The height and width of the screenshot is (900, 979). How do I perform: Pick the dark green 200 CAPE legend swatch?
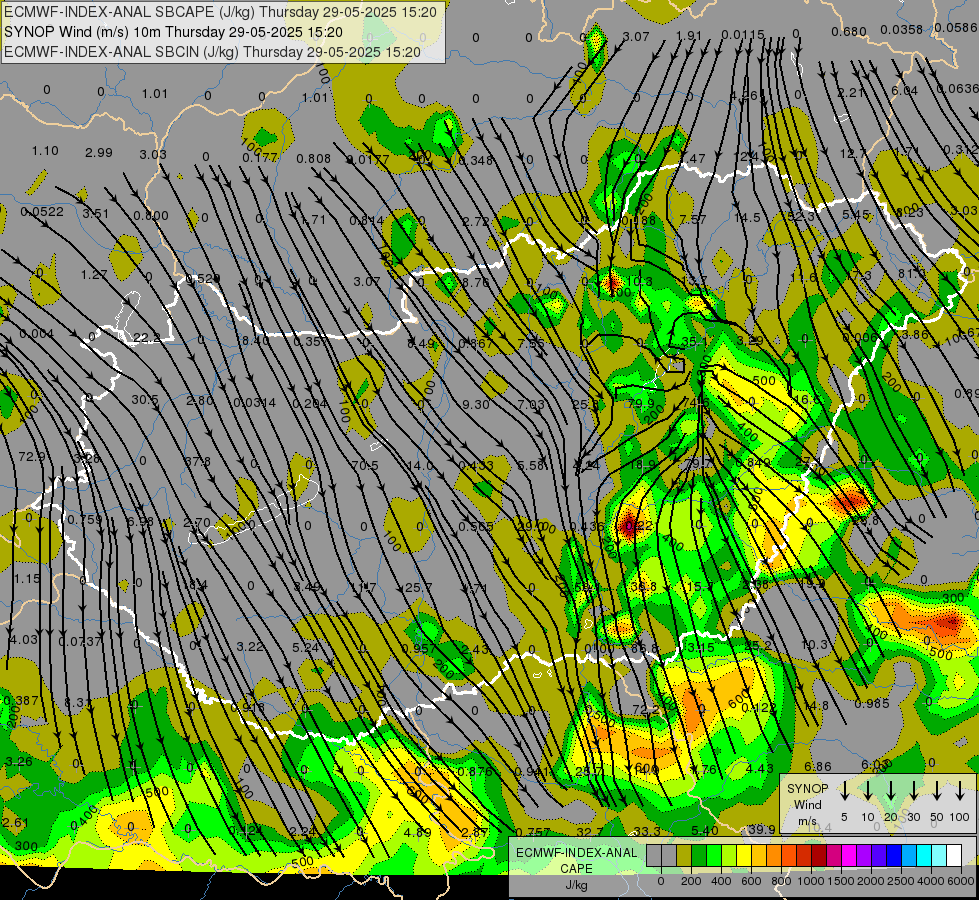699,856
